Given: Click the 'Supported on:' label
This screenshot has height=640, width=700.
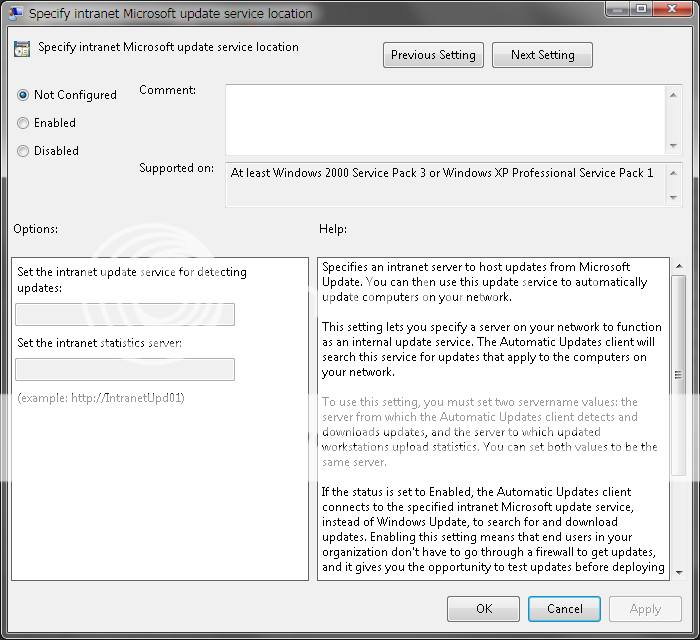Looking at the screenshot, I should pos(176,168).
